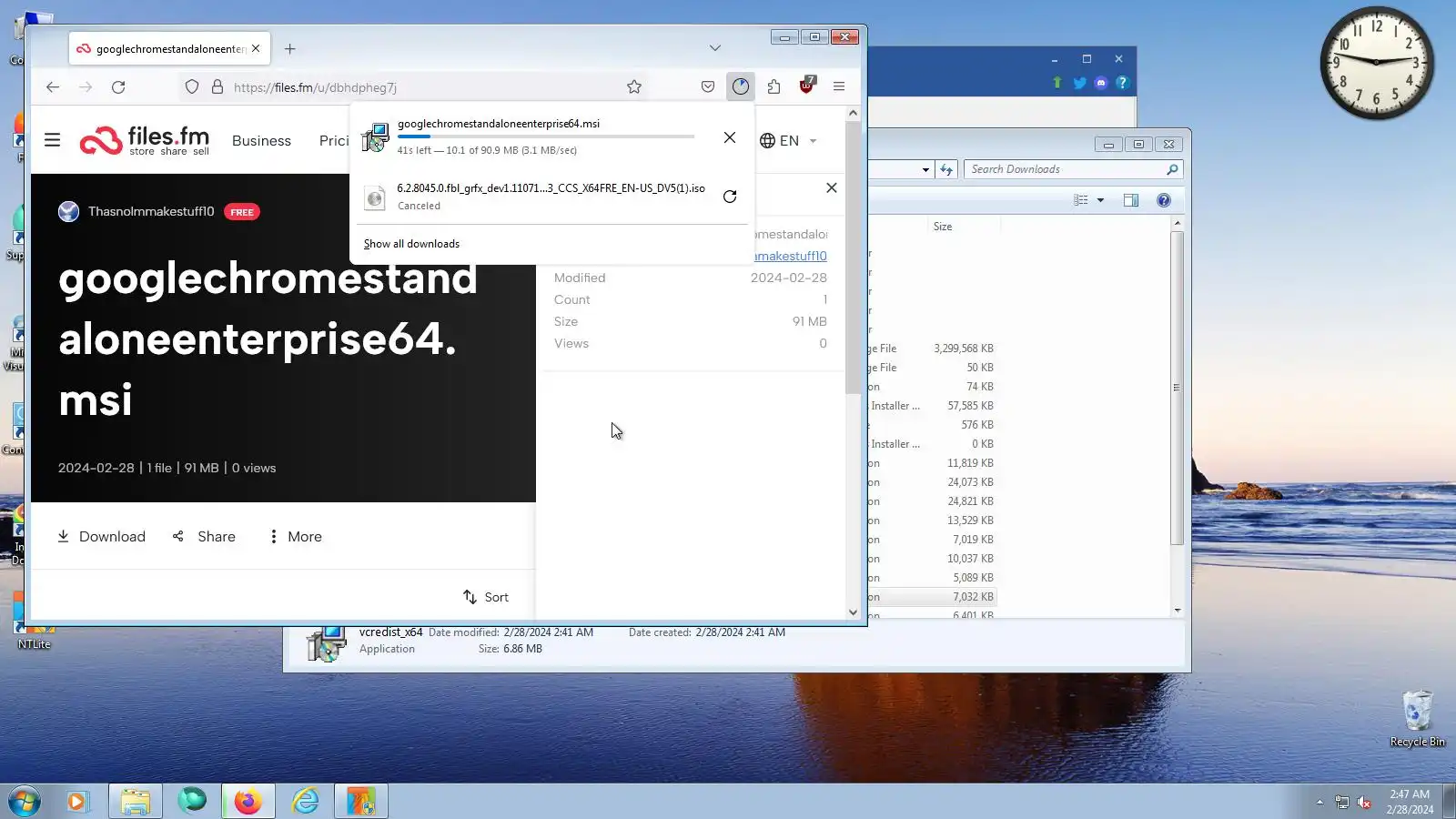Screen dimensions: 1456x819
Task: Open Firefox application hamburger menu
Action: (x=839, y=86)
